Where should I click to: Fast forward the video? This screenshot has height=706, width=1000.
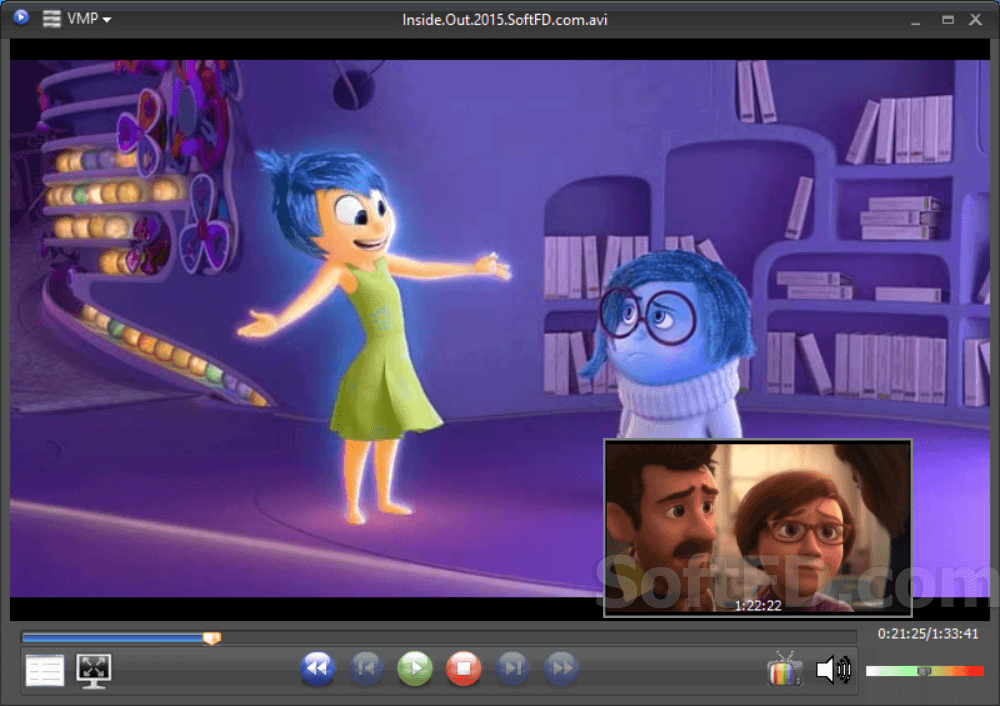561,668
